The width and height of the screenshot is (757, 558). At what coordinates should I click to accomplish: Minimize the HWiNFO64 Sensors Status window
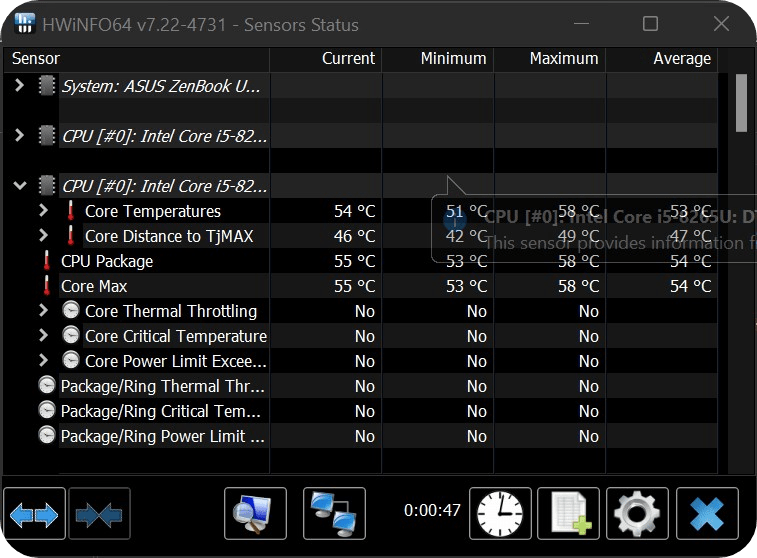coord(581,24)
